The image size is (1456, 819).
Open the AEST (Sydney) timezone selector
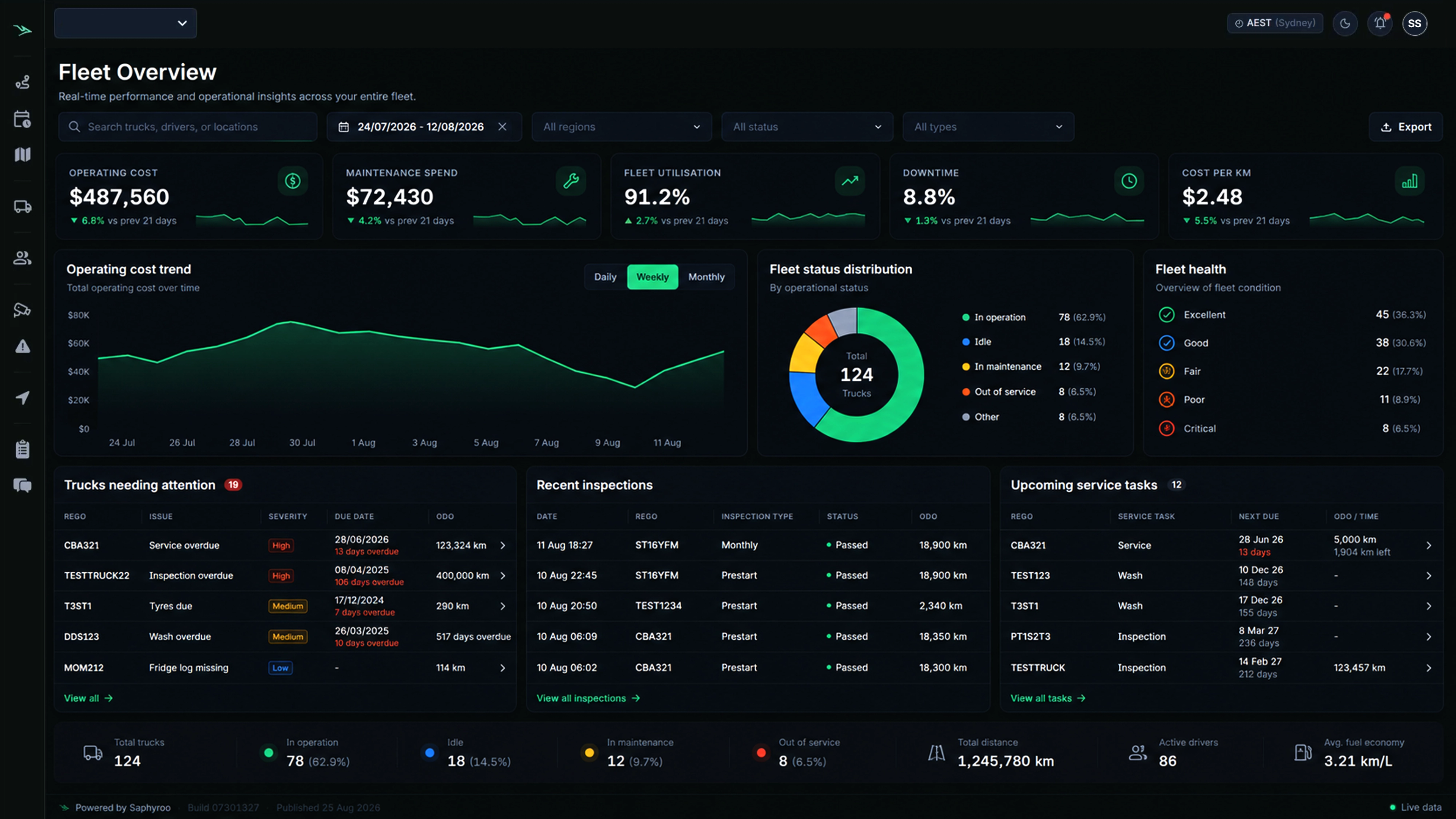(x=1275, y=23)
